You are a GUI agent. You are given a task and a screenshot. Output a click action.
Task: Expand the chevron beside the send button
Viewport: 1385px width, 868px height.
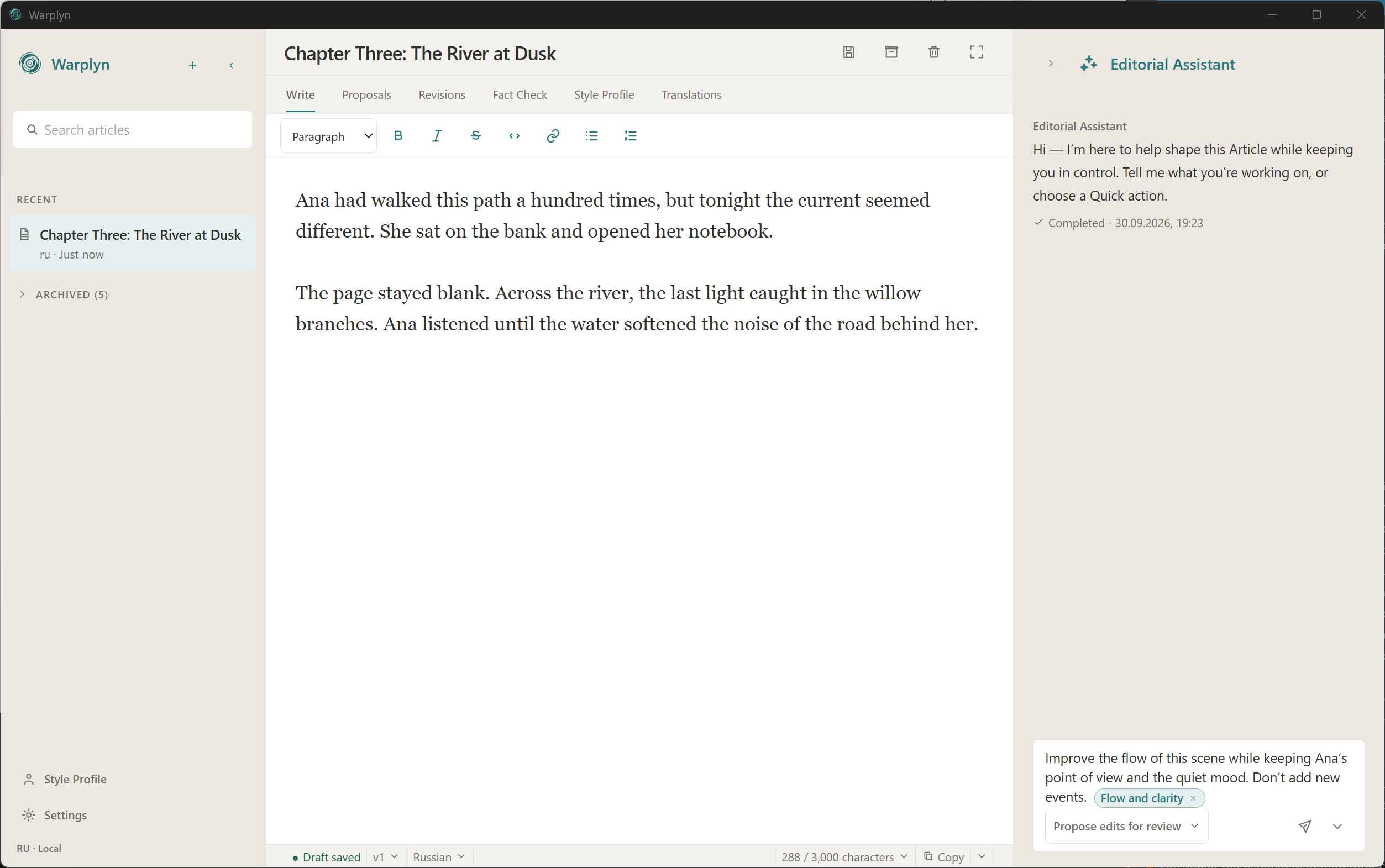(x=1337, y=826)
